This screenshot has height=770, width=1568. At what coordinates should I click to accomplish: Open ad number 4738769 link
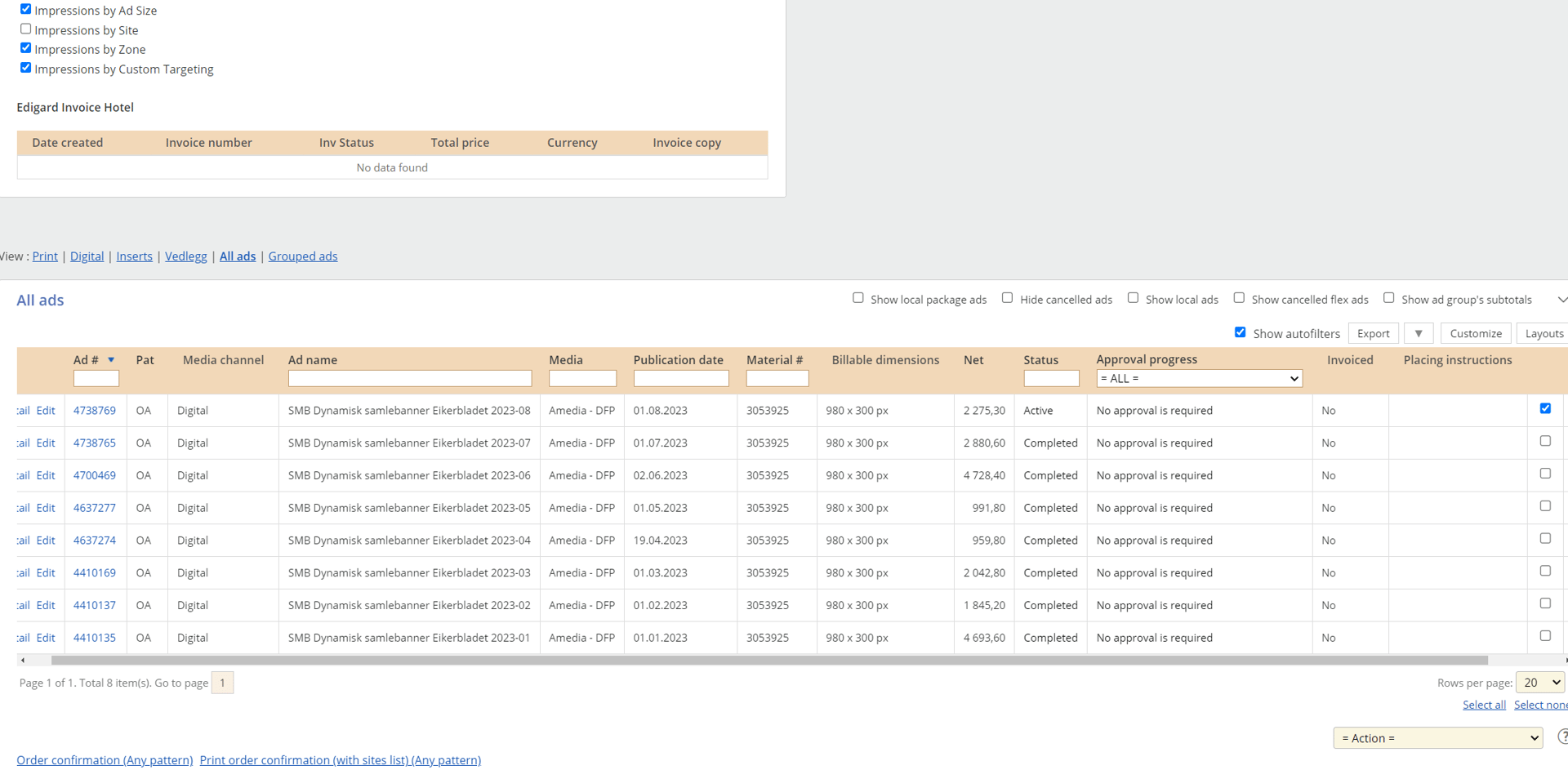pos(95,411)
